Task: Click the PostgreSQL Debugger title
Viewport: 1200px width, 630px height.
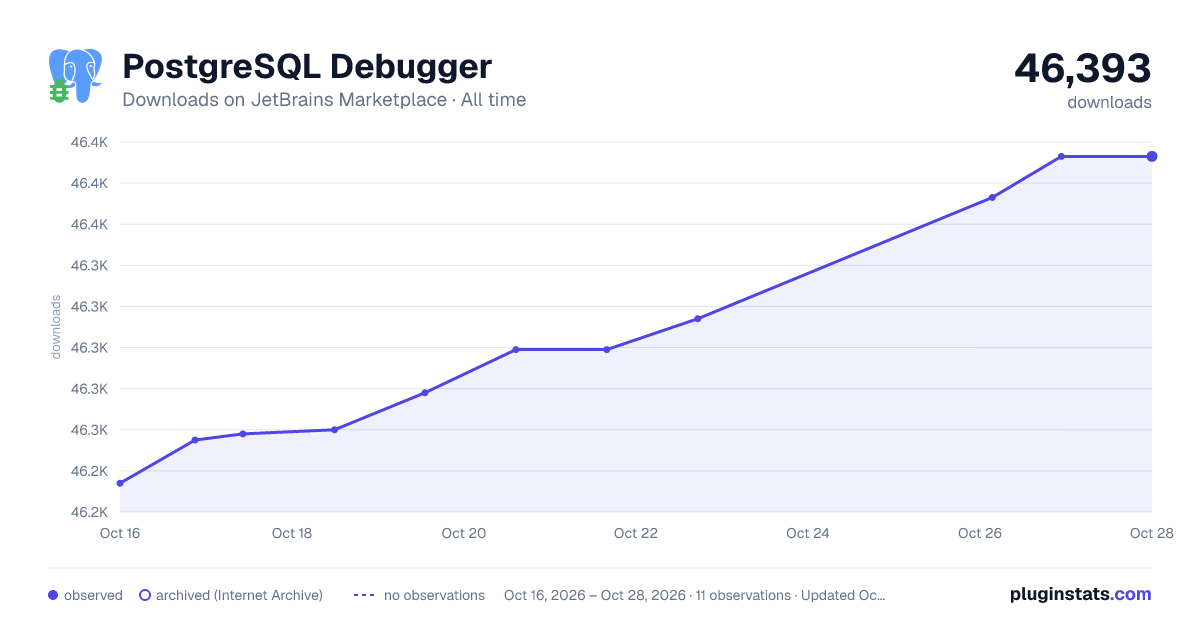Action: (x=307, y=66)
